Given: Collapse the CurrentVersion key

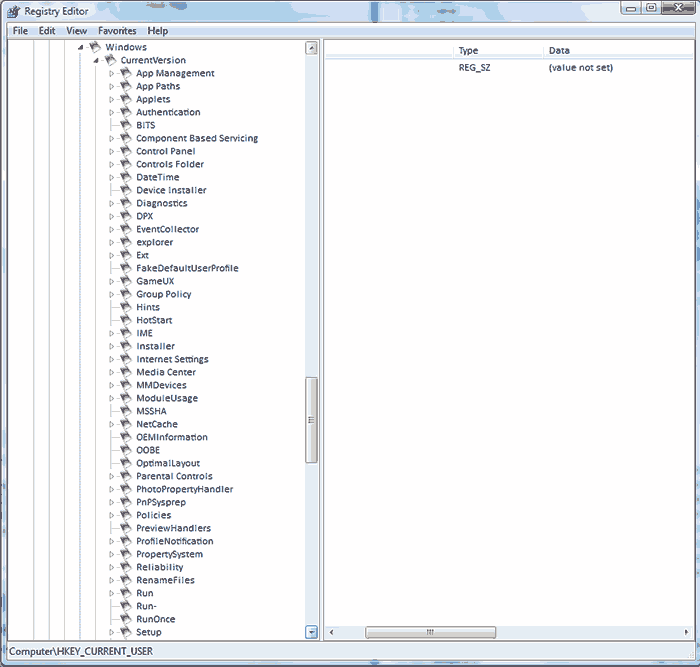Looking at the screenshot, I should click(96, 60).
